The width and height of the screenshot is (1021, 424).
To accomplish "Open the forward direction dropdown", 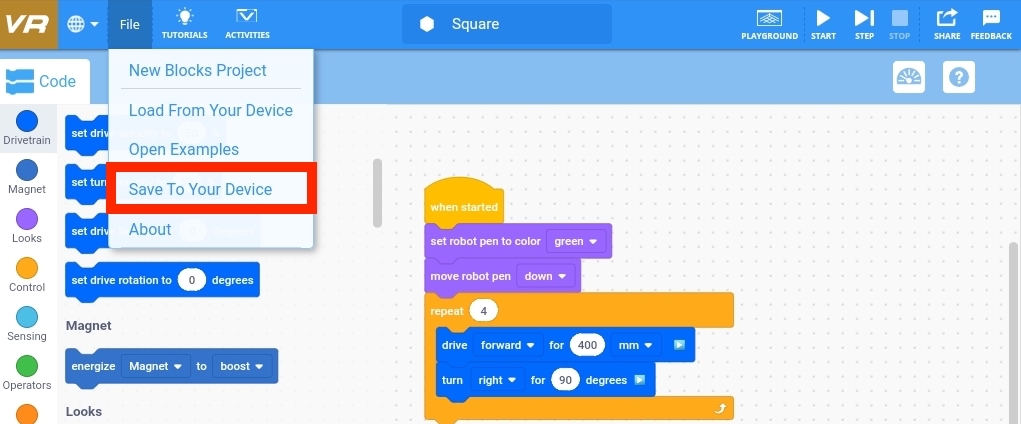I will pyautogui.click(x=508, y=345).
